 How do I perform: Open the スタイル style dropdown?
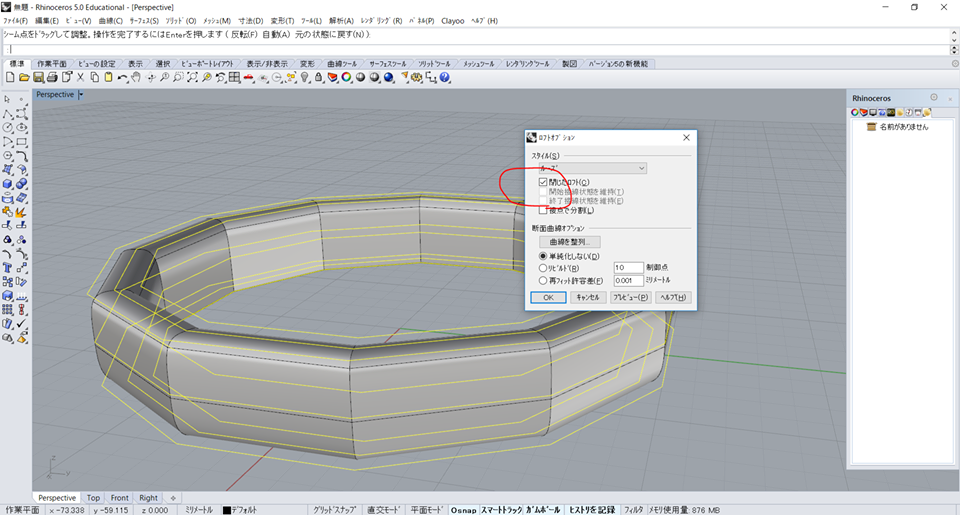click(x=593, y=168)
